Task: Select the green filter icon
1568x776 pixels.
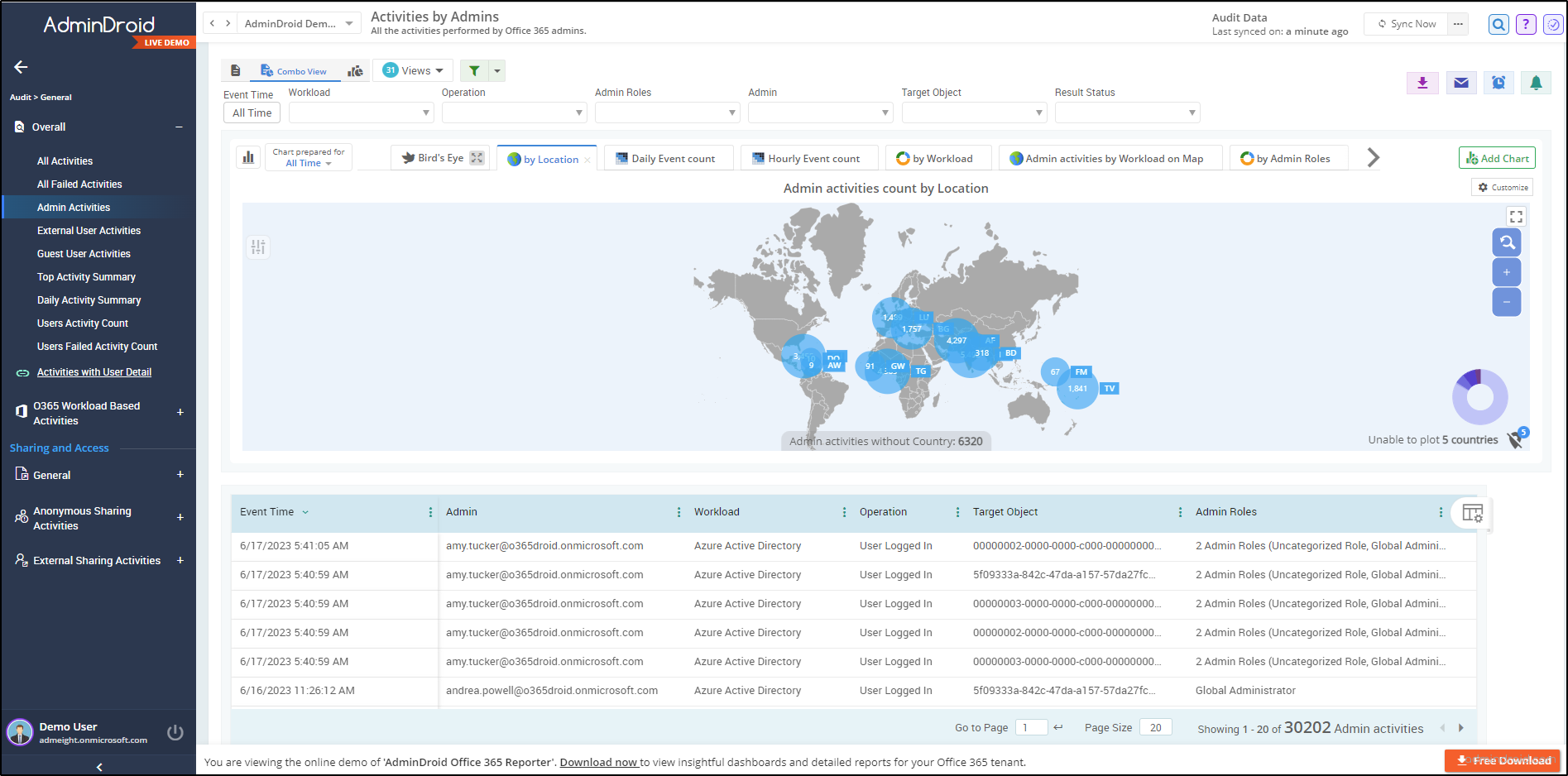Action: tap(474, 70)
